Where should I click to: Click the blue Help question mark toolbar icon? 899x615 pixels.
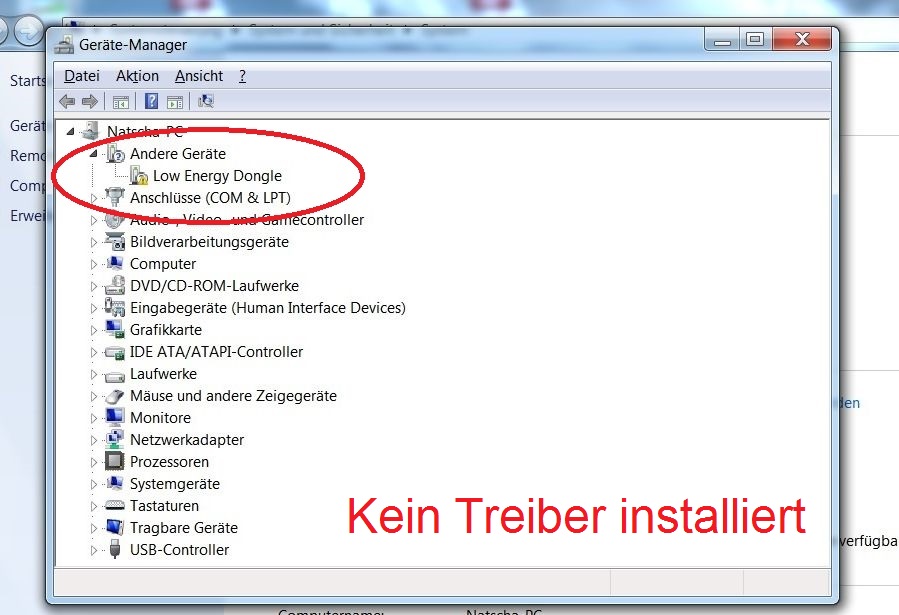click(151, 101)
